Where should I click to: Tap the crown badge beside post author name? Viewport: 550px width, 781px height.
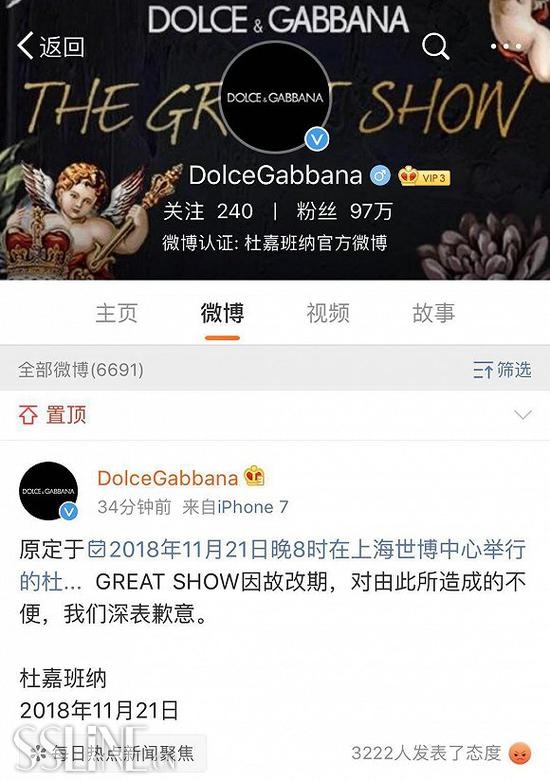click(x=255, y=477)
